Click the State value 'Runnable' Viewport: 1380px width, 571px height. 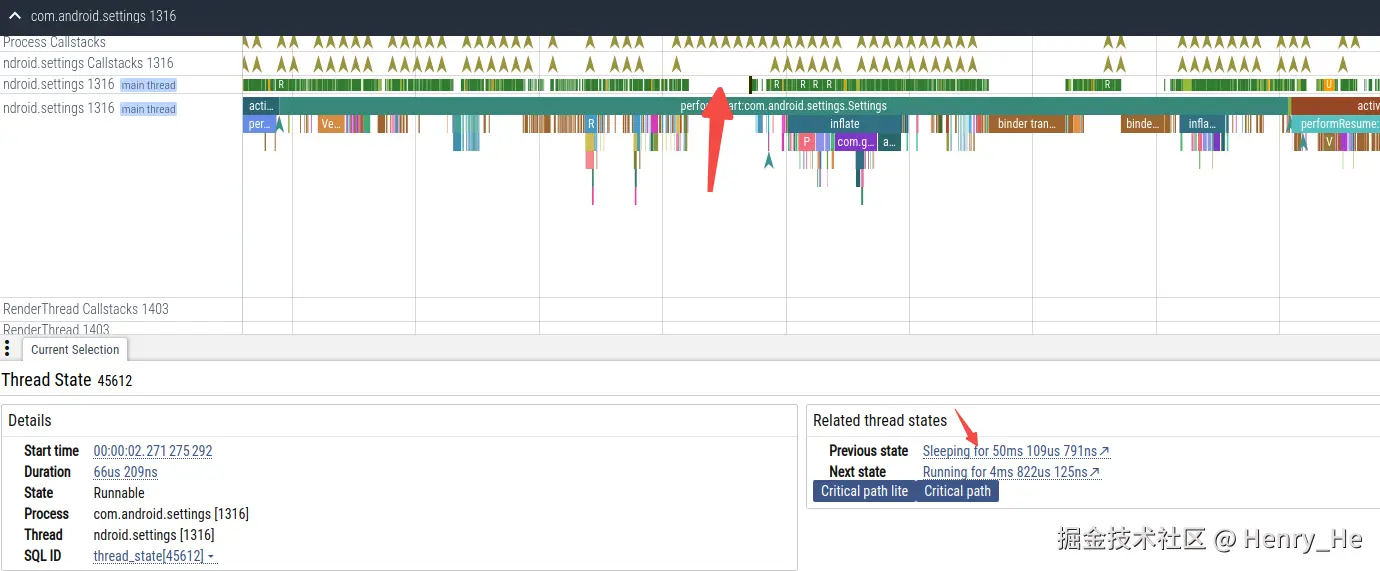point(119,493)
